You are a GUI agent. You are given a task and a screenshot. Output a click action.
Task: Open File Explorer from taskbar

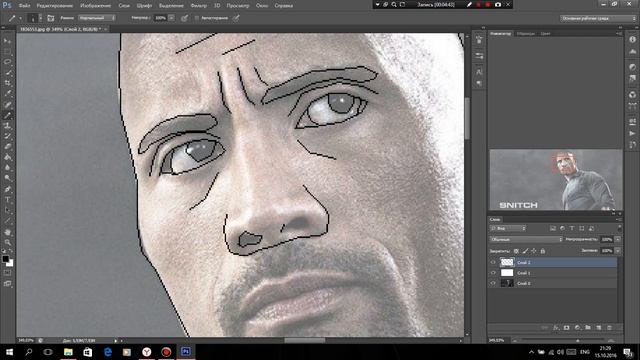pyautogui.click(x=68, y=352)
